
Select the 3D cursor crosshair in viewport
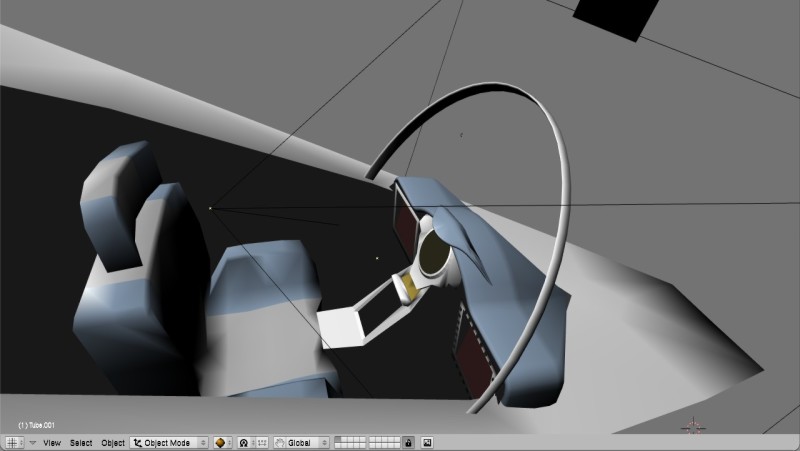(x=693, y=426)
